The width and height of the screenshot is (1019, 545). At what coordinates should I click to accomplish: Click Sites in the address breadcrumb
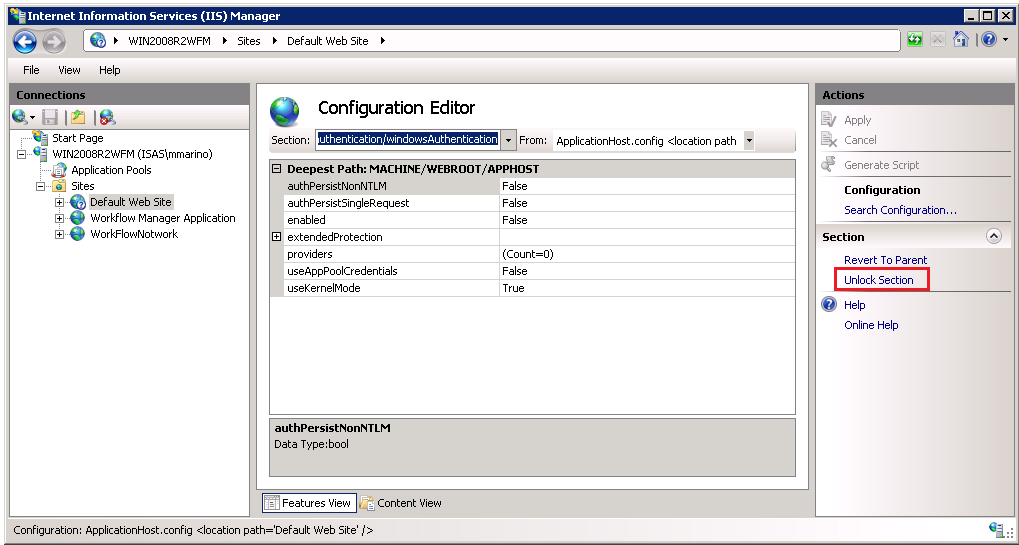click(x=248, y=41)
